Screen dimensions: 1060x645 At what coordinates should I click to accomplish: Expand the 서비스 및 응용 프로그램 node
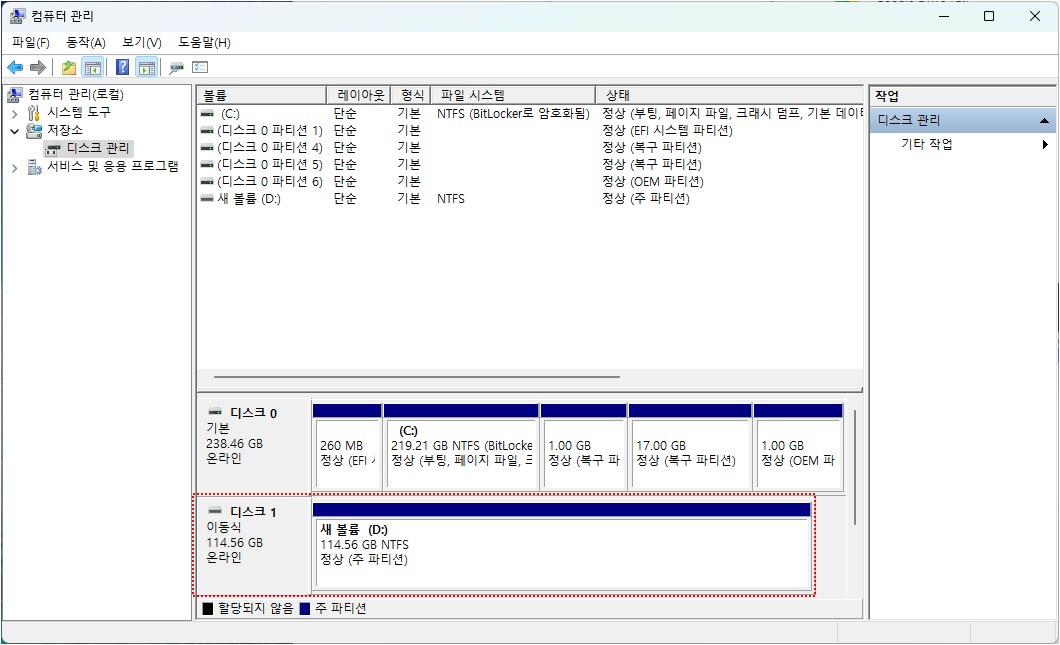pyautogui.click(x=14, y=167)
